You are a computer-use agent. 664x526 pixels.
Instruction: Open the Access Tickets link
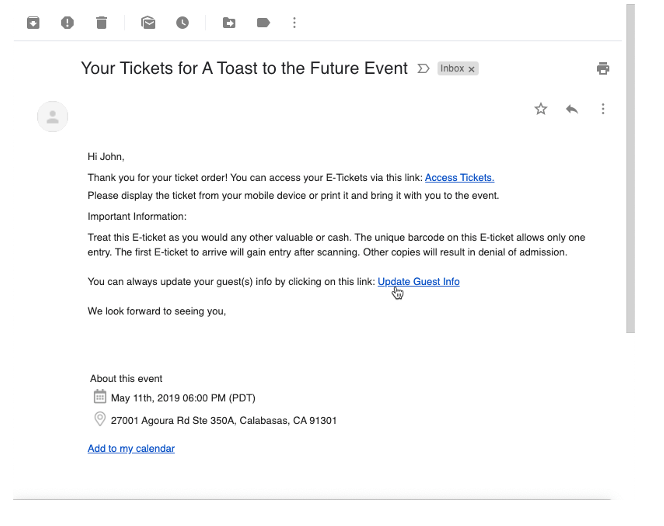[459, 178]
